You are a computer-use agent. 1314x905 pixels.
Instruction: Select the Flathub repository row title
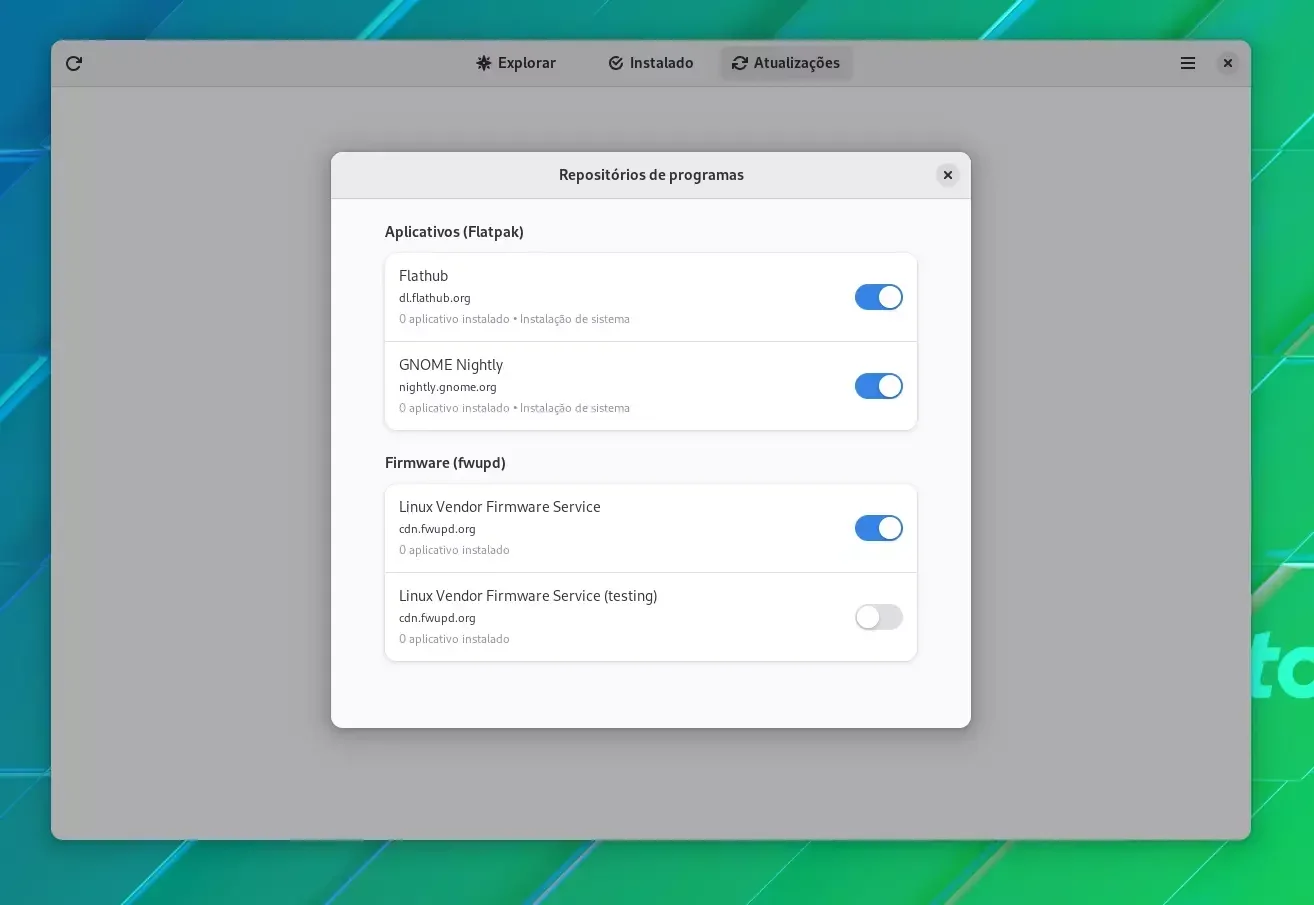click(424, 276)
